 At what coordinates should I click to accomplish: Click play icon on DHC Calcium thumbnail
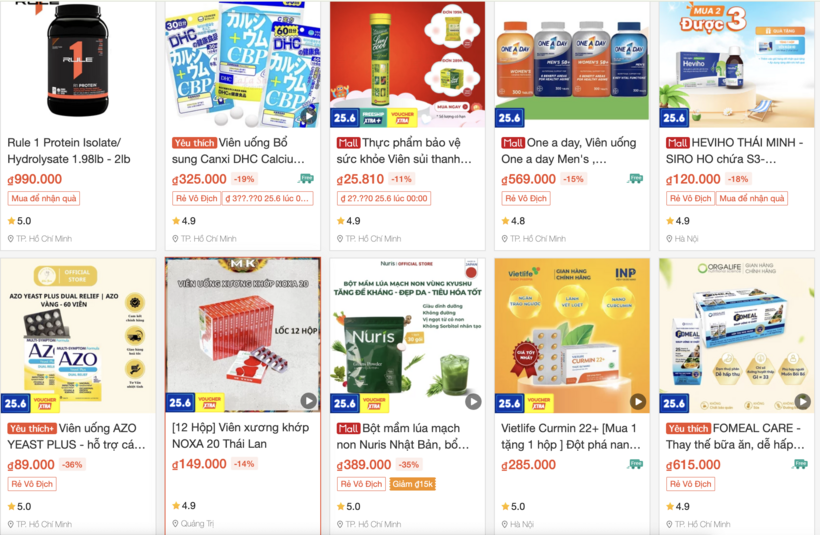309,116
